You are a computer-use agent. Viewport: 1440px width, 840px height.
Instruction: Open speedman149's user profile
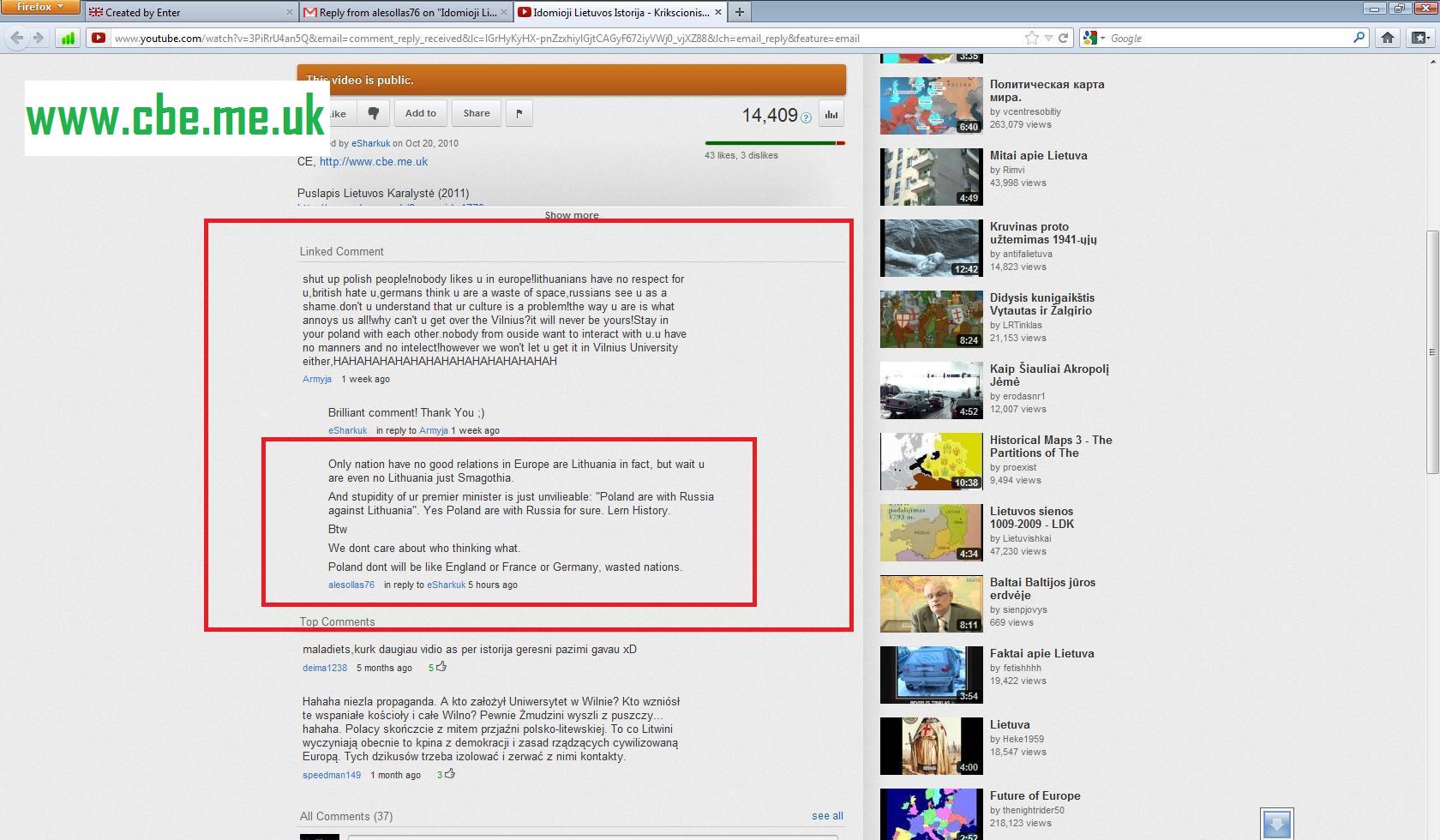point(332,775)
